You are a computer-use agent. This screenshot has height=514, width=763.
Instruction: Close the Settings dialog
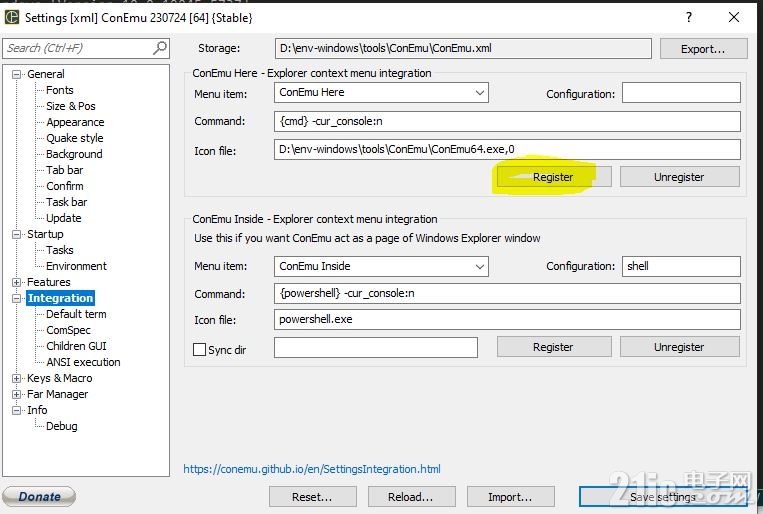(x=734, y=18)
